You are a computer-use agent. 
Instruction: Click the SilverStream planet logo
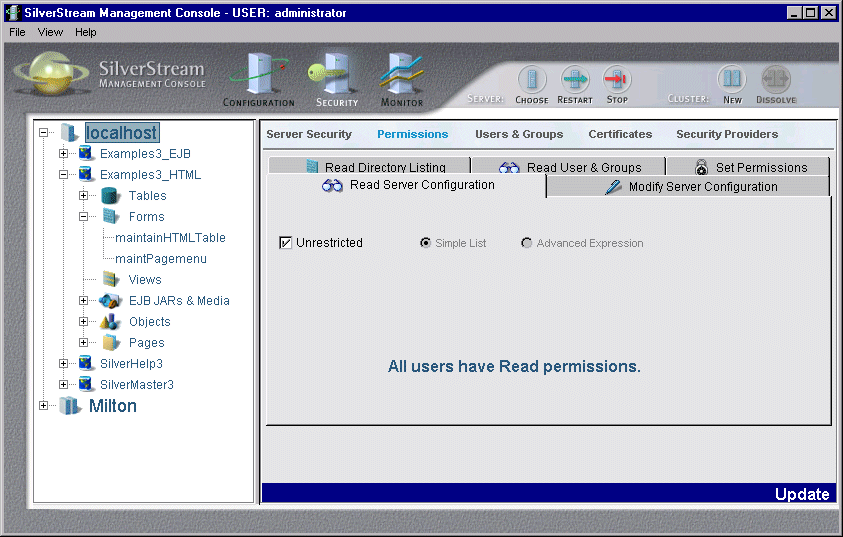[51, 74]
